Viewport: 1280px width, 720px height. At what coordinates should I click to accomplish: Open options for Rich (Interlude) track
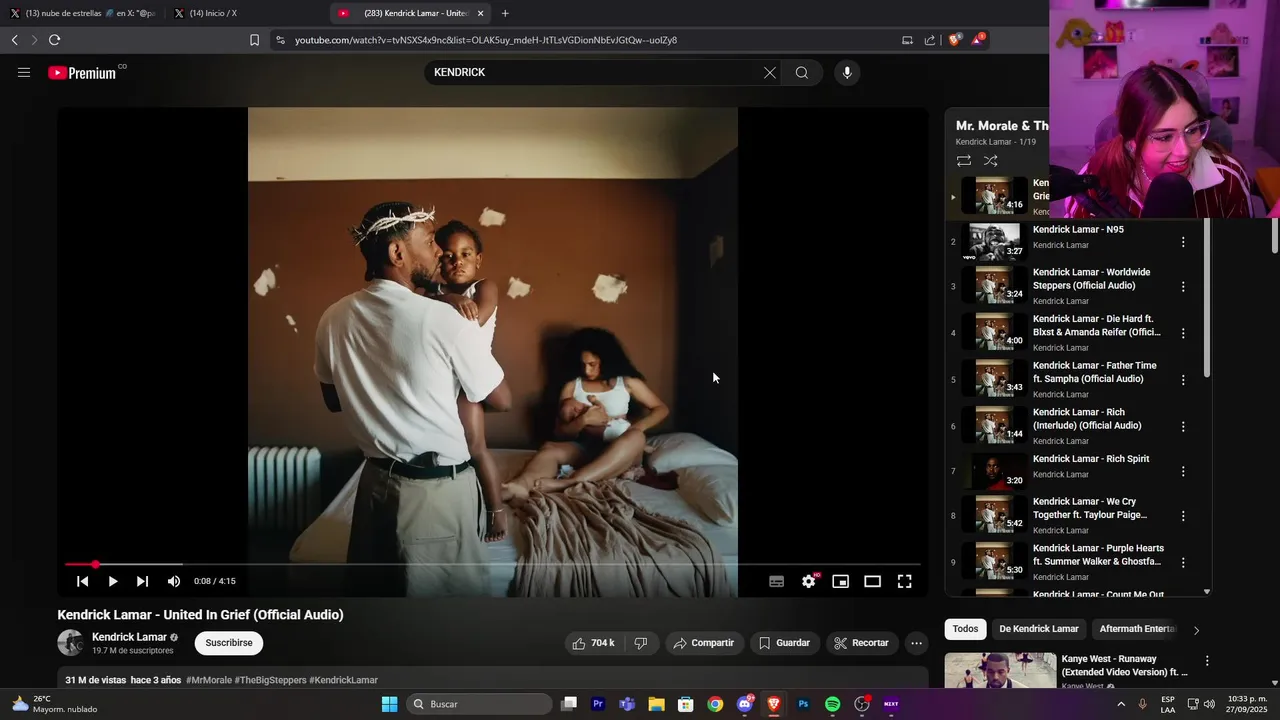pyautogui.click(x=1183, y=426)
